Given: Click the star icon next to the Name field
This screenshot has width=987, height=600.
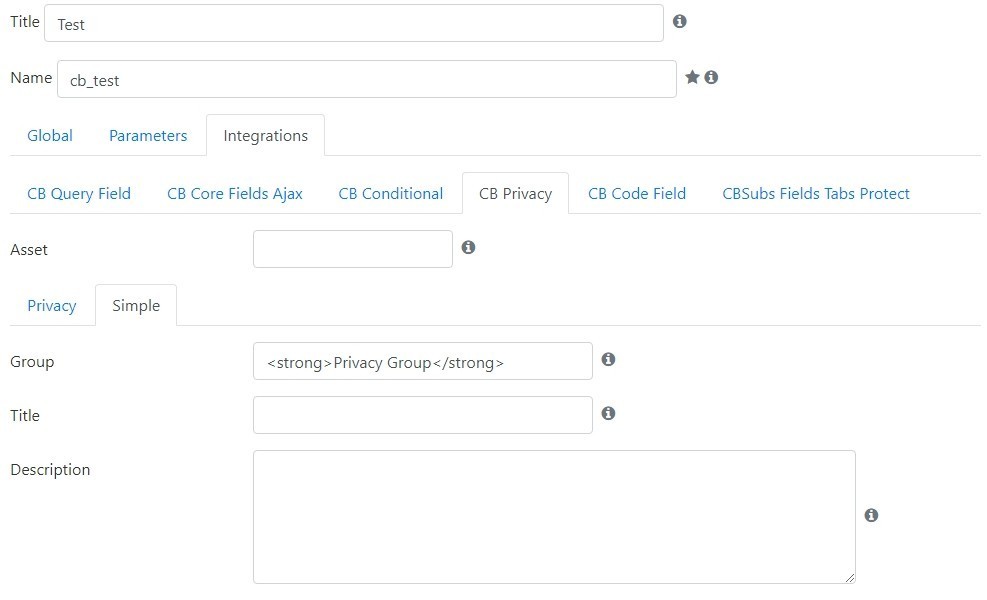Looking at the screenshot, I should coord(692,77).
